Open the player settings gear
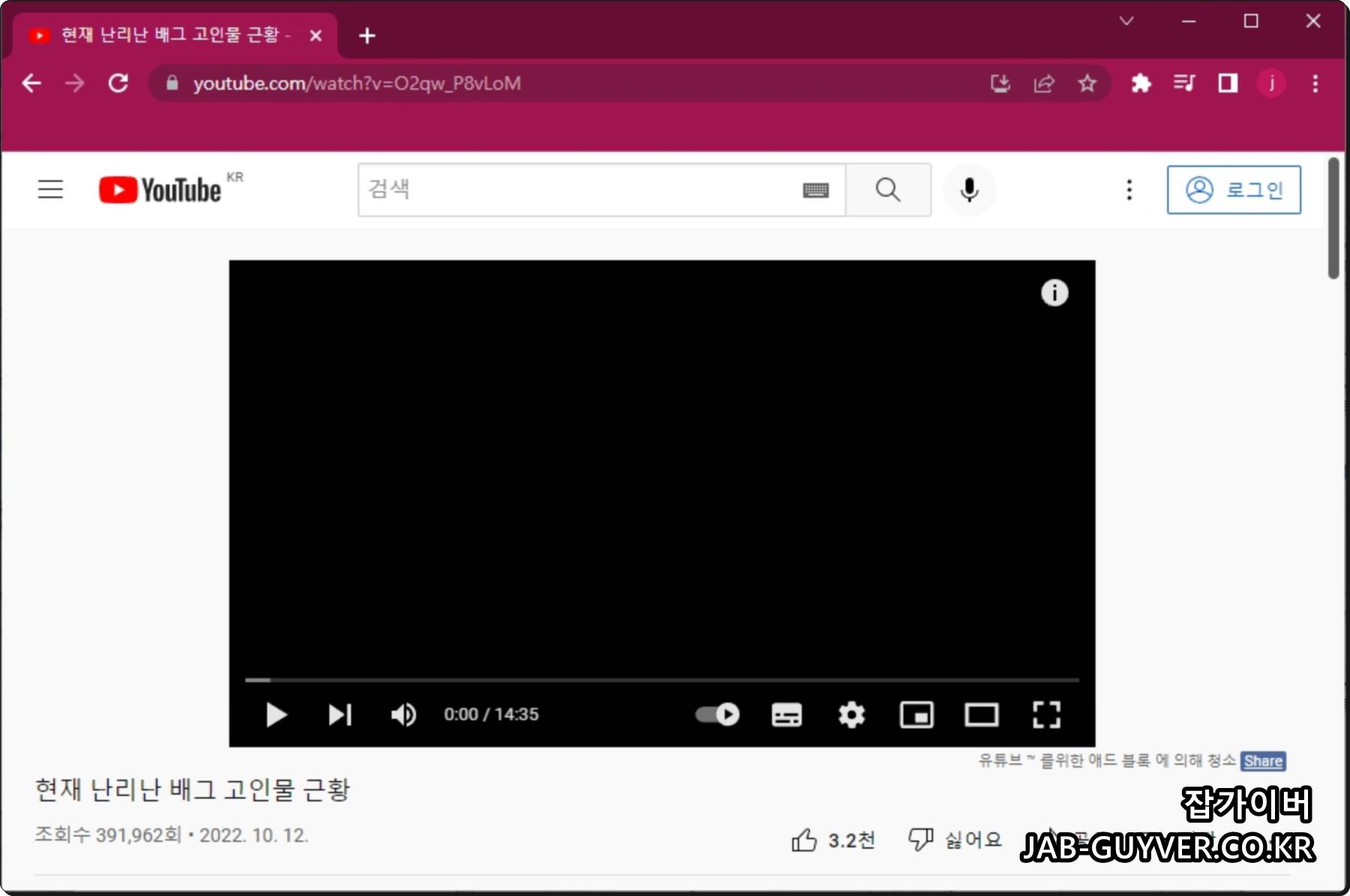 [851, 715]
